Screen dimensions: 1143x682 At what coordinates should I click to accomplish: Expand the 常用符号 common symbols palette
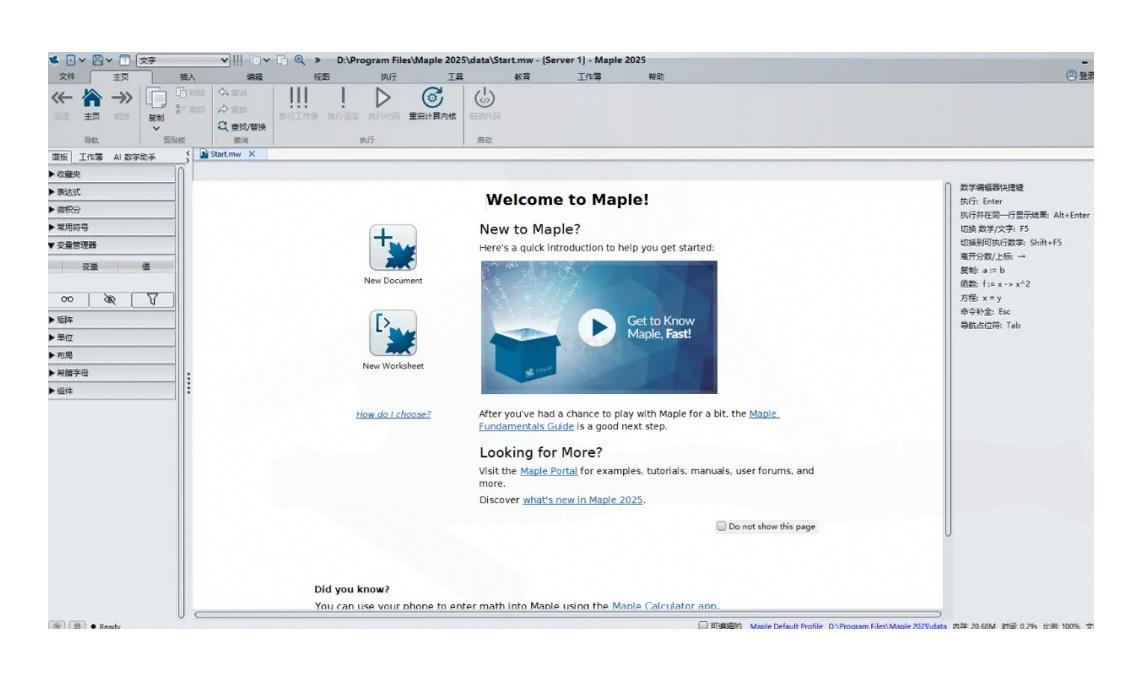pyautogui.click(x=112, y=227)
